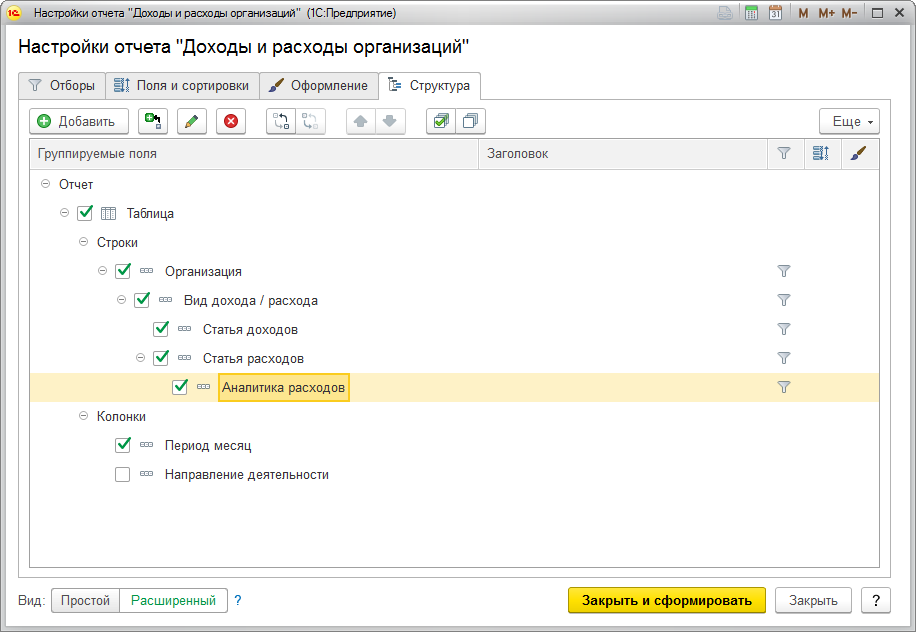
Task: Uncheck the Таблица checkbox
Action: click(x=85, y=213)
